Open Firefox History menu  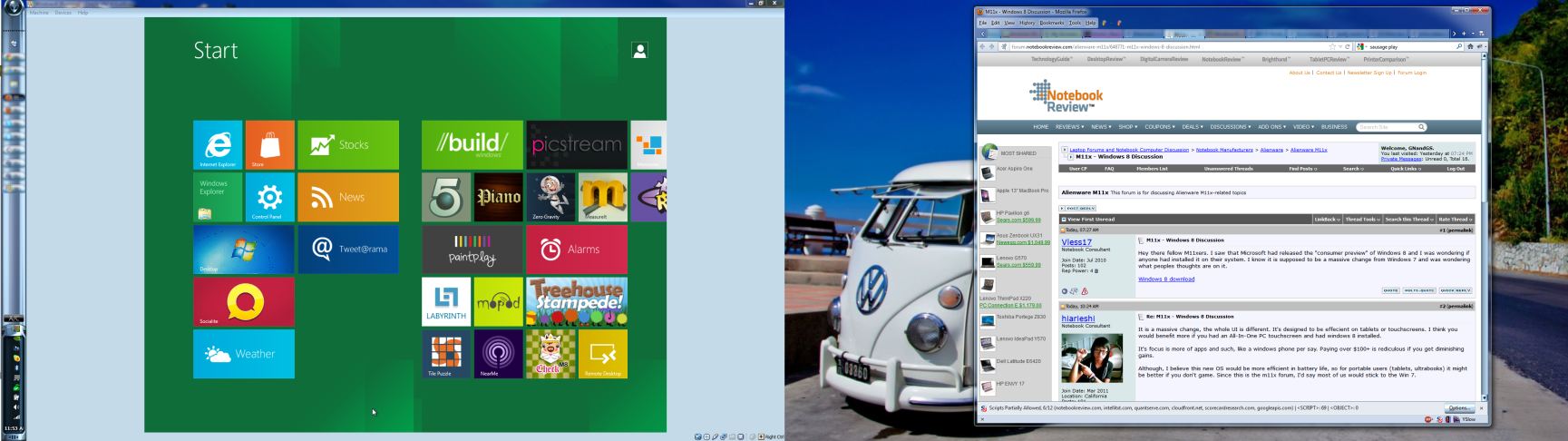tap(1027, 23)
